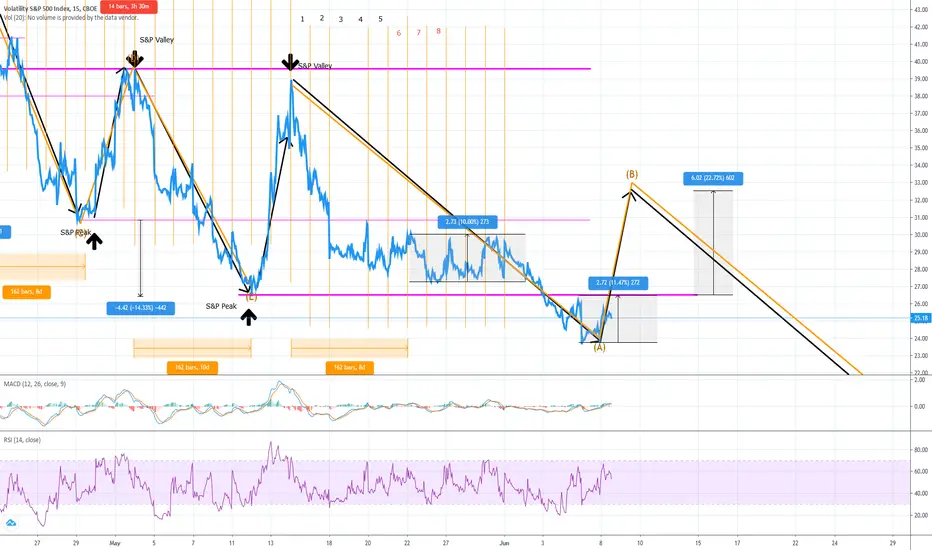Click date 18 on the time axis
Screen dimensions: 932x550
[x=329, y=543]
